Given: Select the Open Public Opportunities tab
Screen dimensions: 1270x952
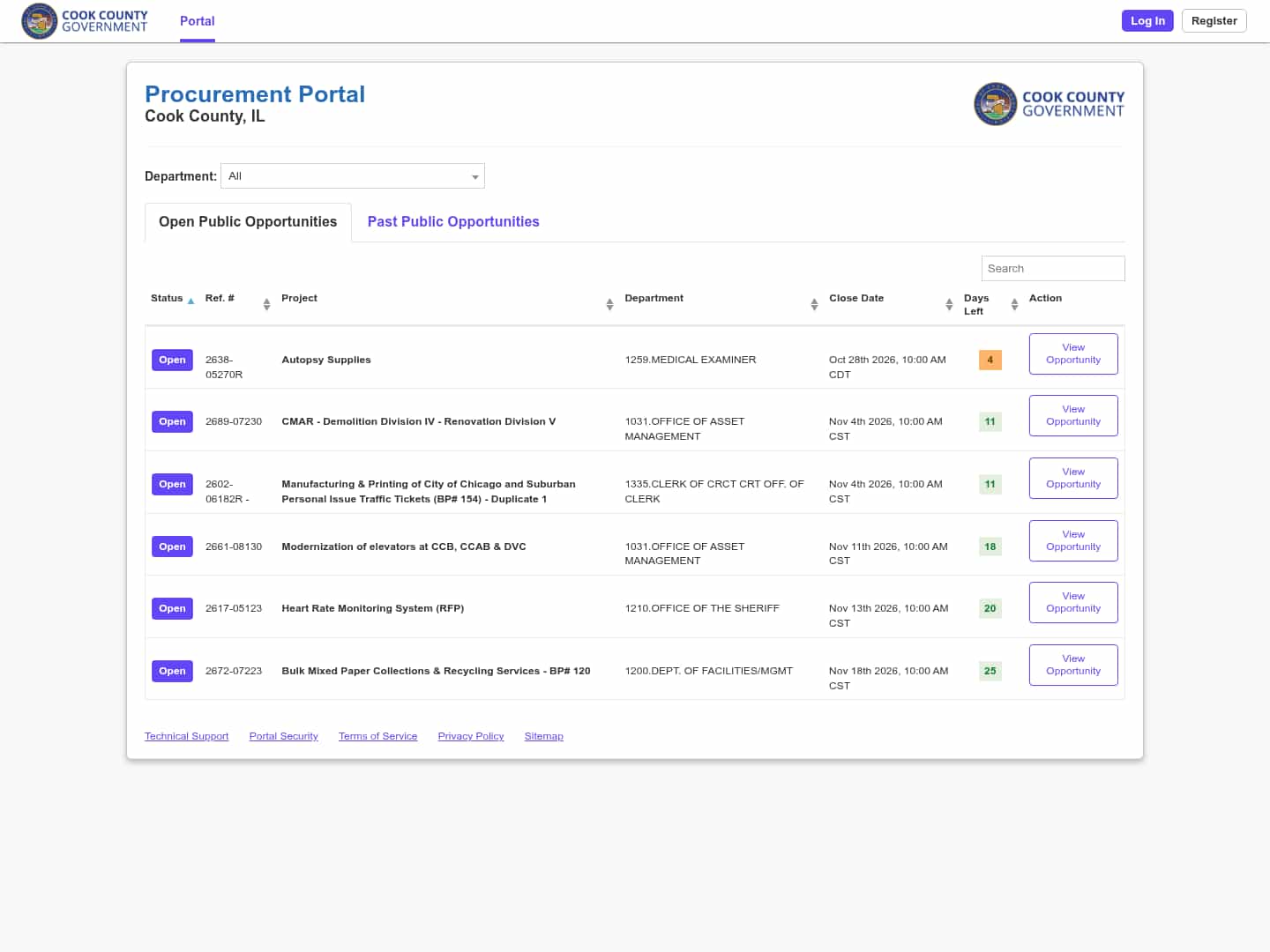Looking at the screenshot, I should (x=248, y=222).
